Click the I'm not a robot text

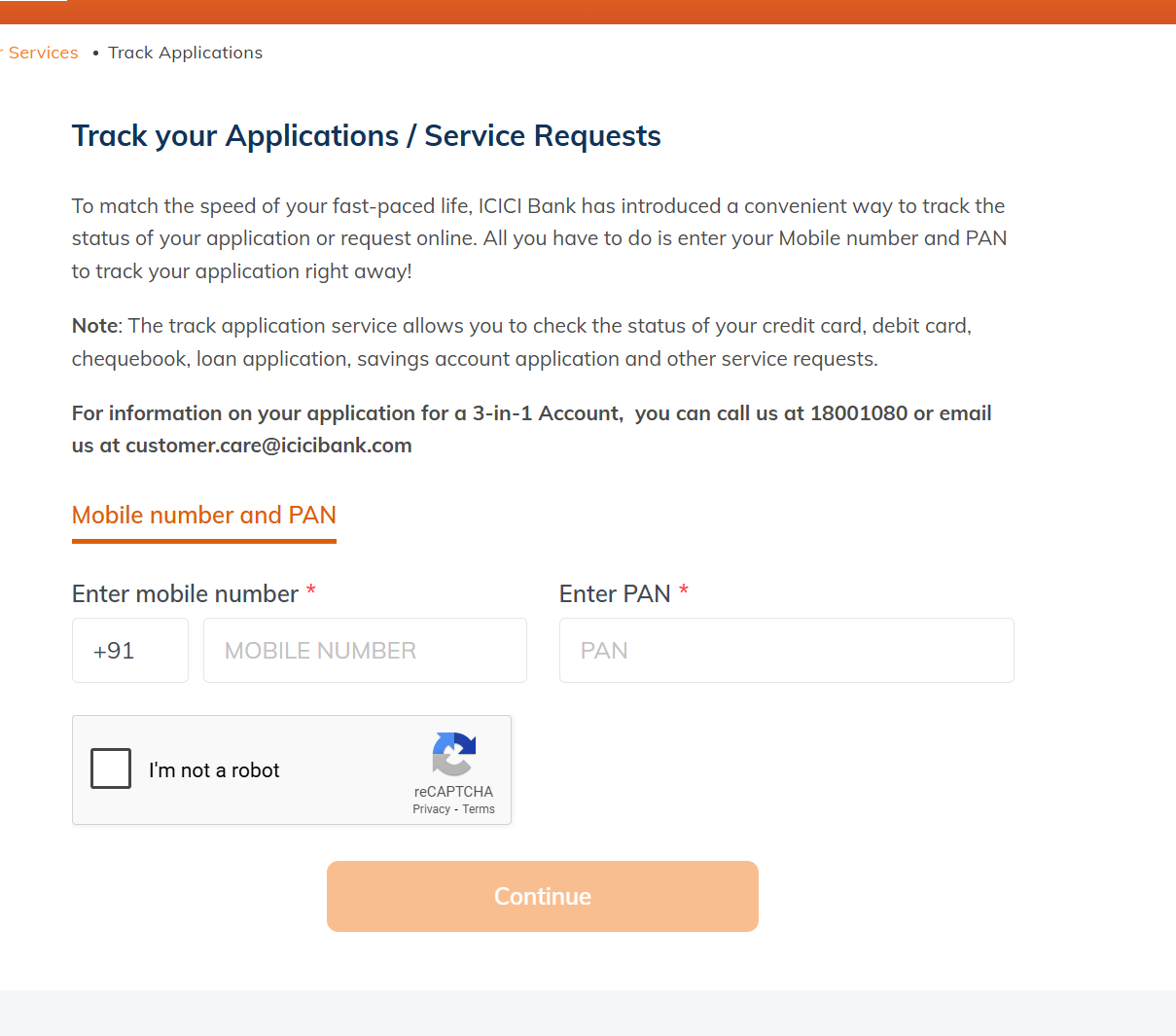pyautogui.click(x=214, y=770)
